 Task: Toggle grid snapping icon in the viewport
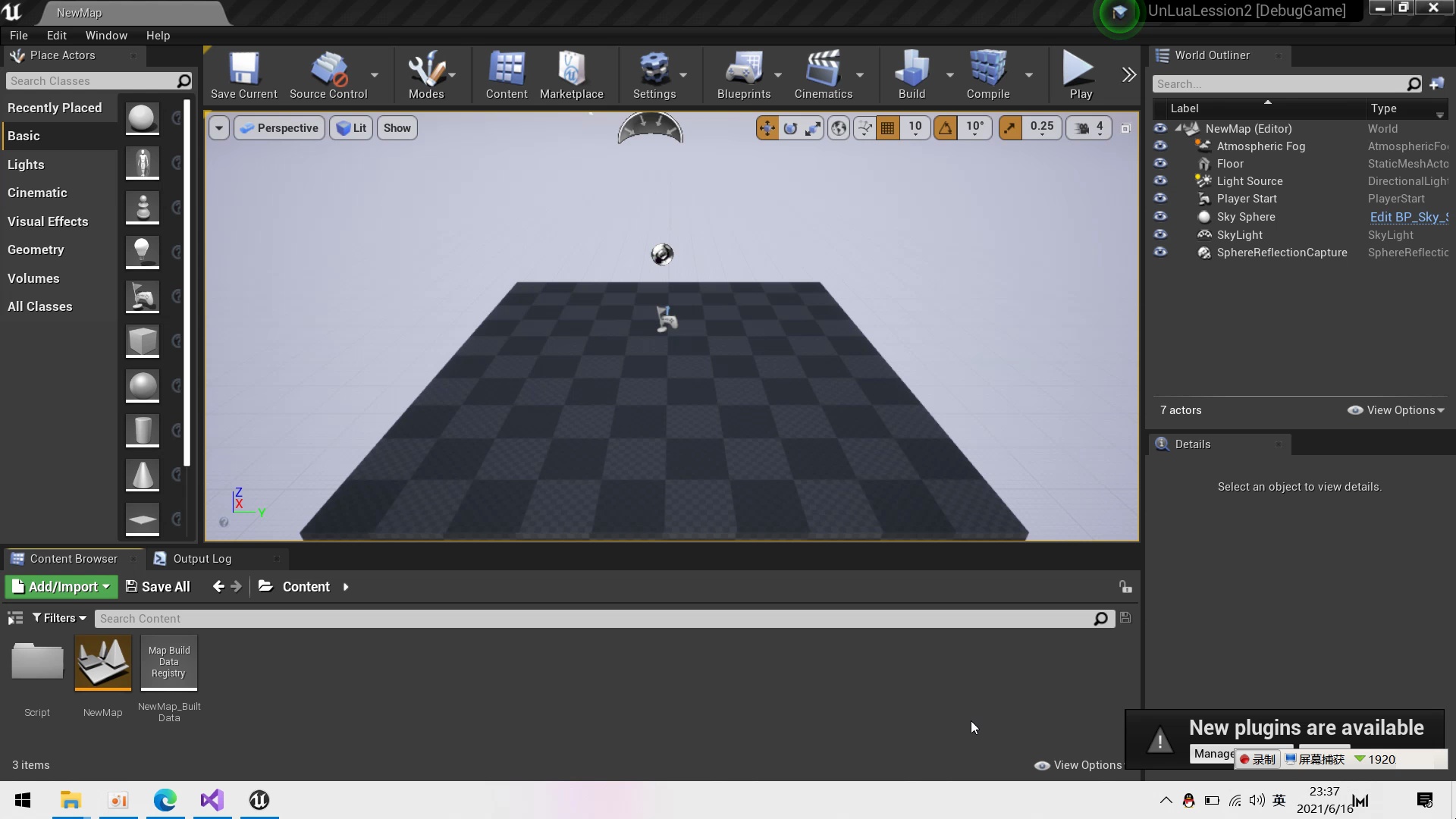pyautogui.click(x=887, y=128)
